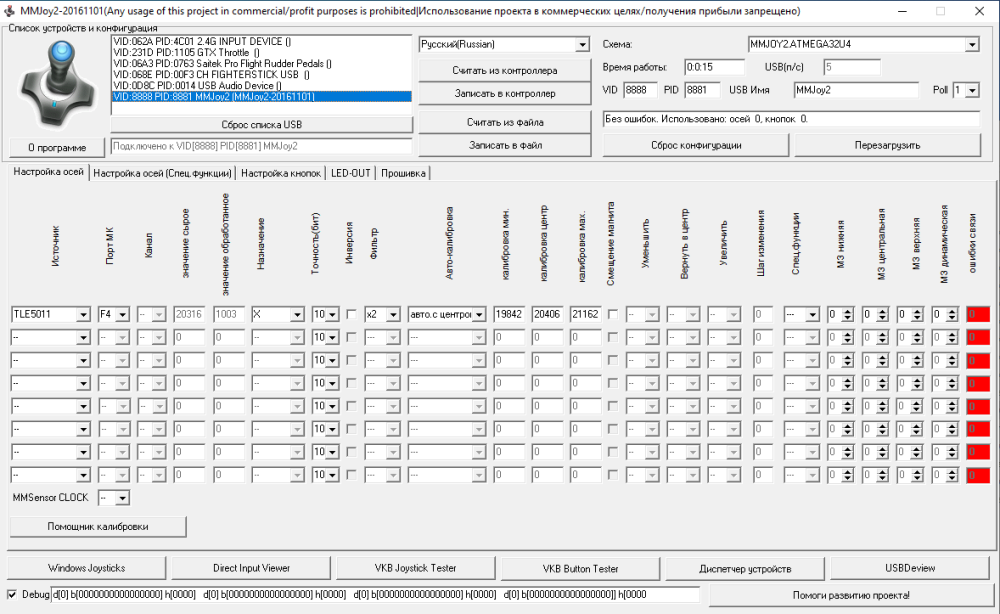Click the USB Имя input field
The height and width of the screenshot is (614, 1000).
pos(855,90)
